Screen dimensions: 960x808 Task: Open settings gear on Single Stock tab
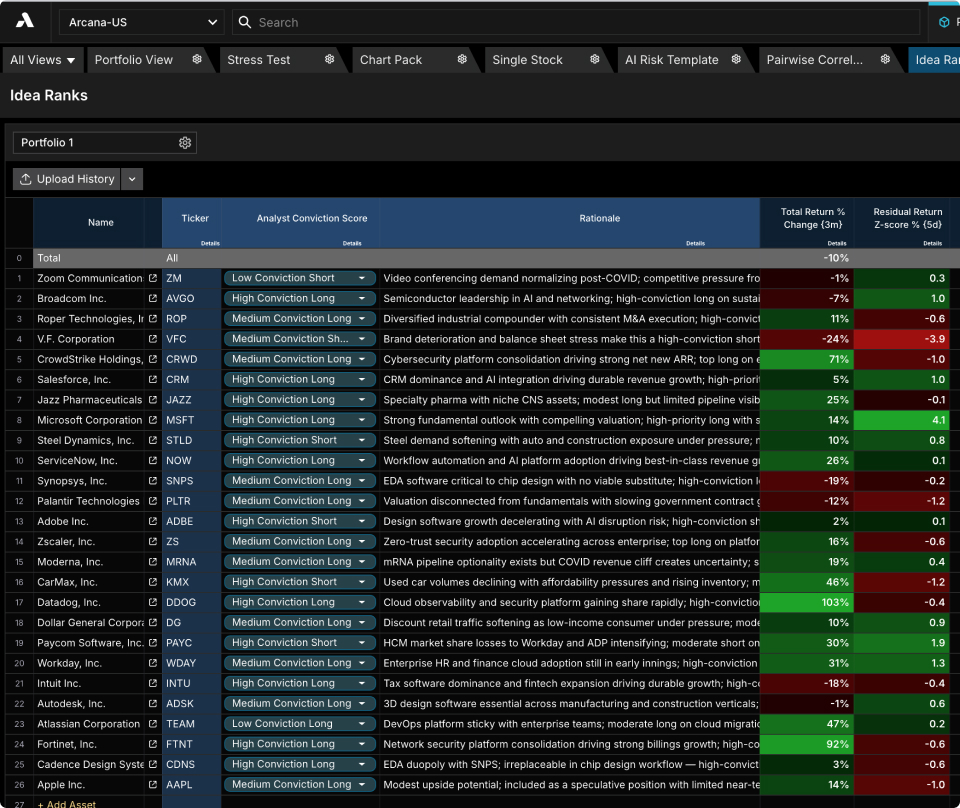pos(594,59)
